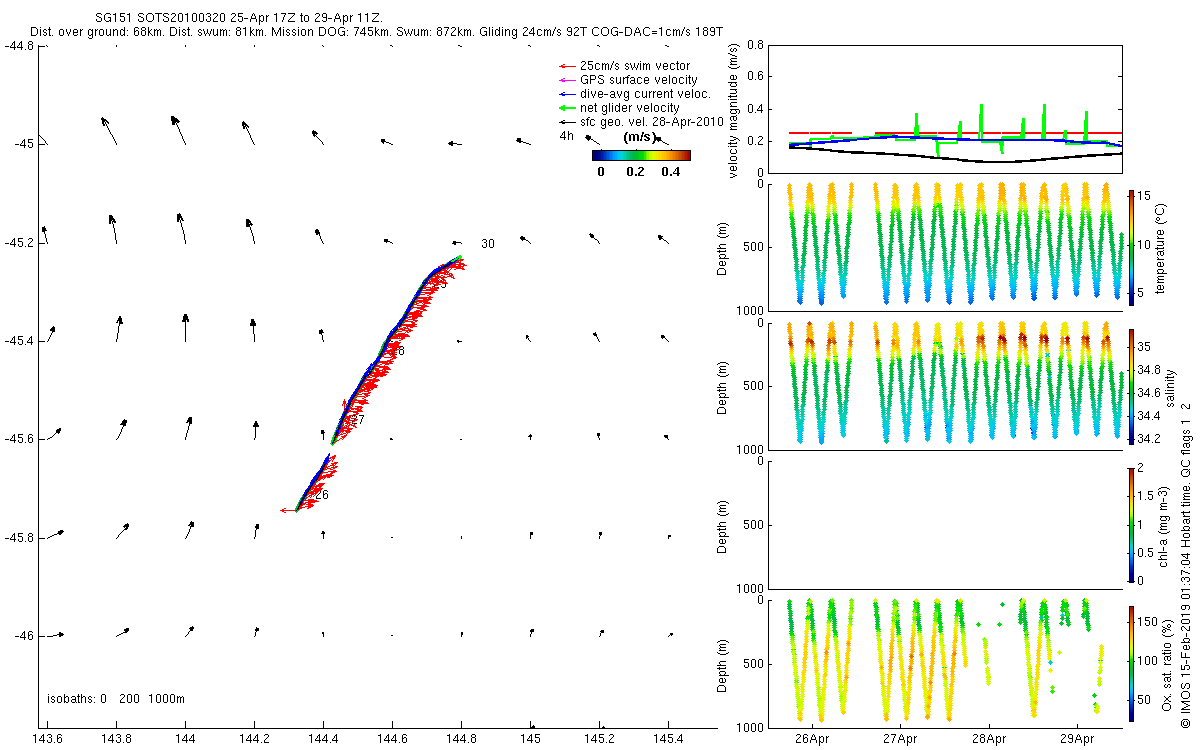Click green arrow beside net glider velocity

click(566, 108)
